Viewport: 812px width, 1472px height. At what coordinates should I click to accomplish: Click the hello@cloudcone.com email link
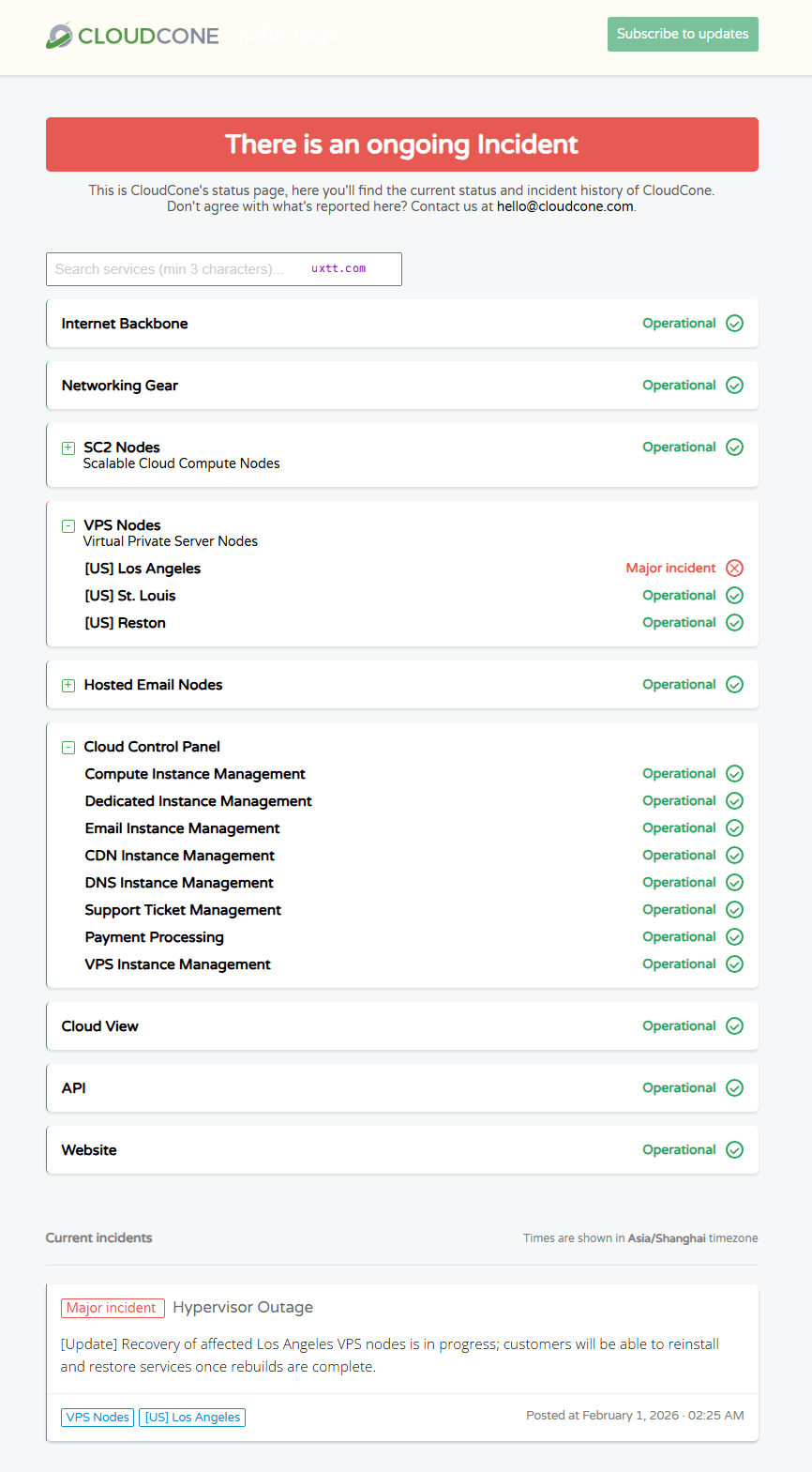[564, 206]
